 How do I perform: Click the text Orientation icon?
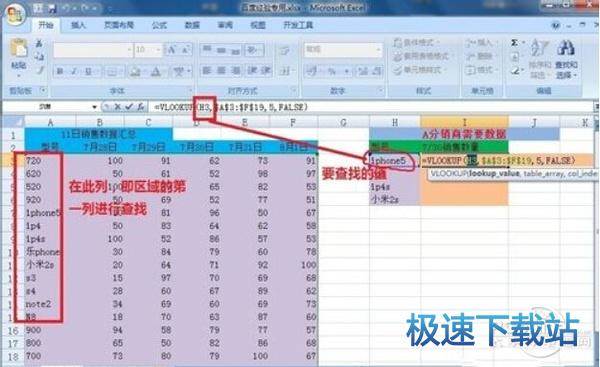[252, 50]
